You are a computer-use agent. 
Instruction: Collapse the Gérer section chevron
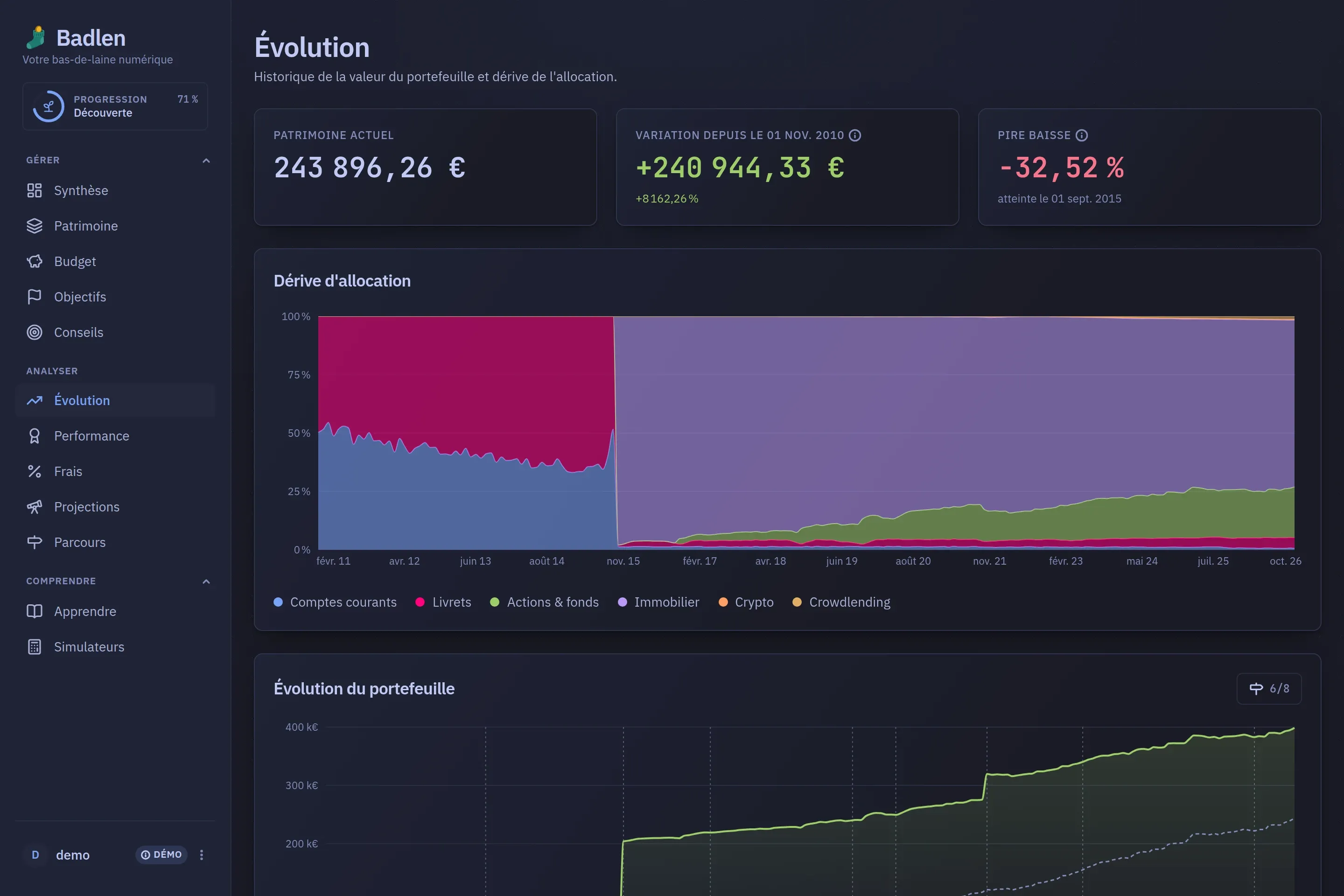pyautogui.click(x=206, y=161)
